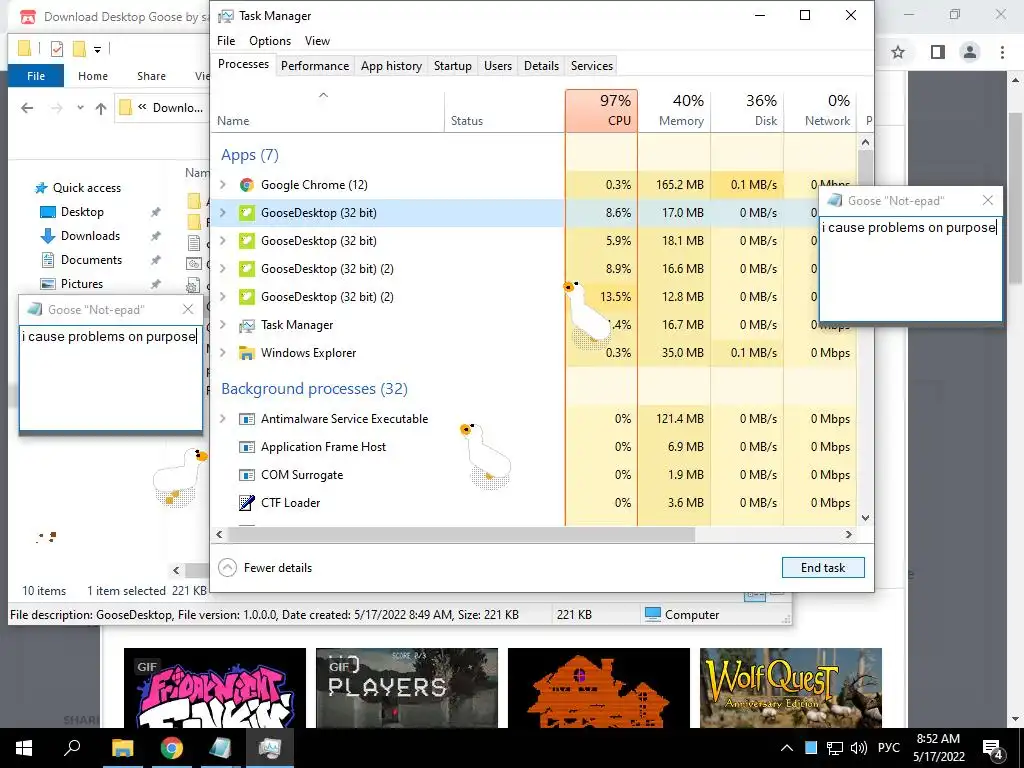Click the process list scroll-down arrow
This screenshot has height=768, width=1024.
(865, 518)
